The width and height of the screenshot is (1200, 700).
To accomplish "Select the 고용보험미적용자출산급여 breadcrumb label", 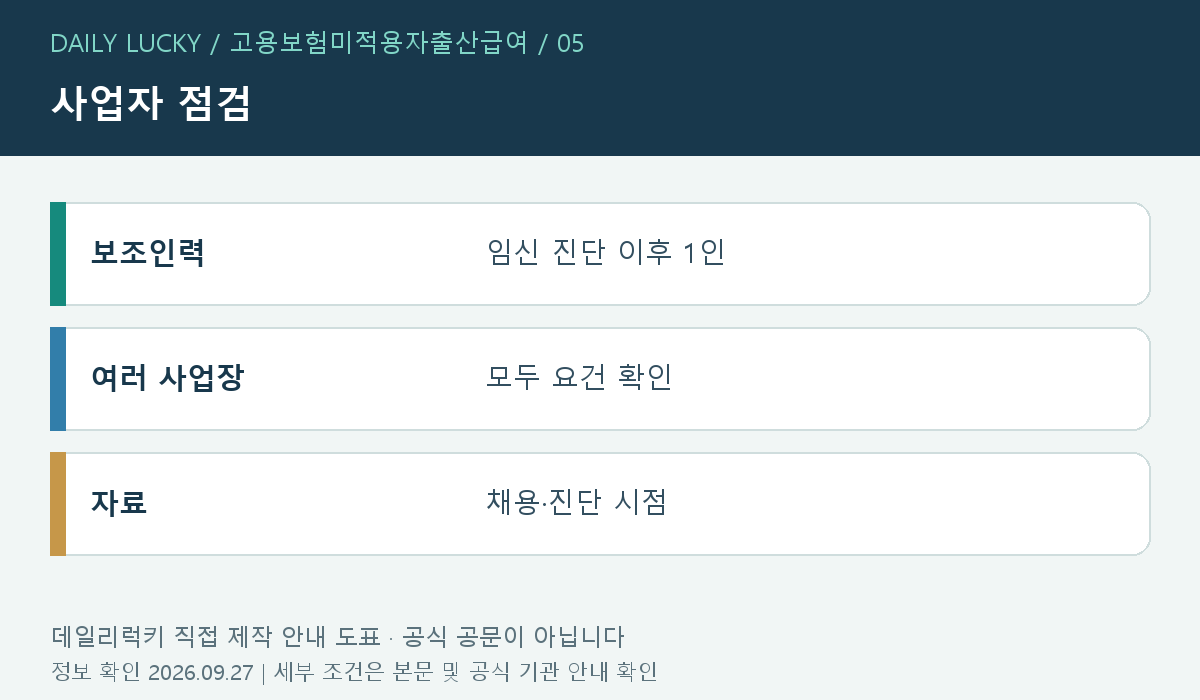I will point(379,44).
